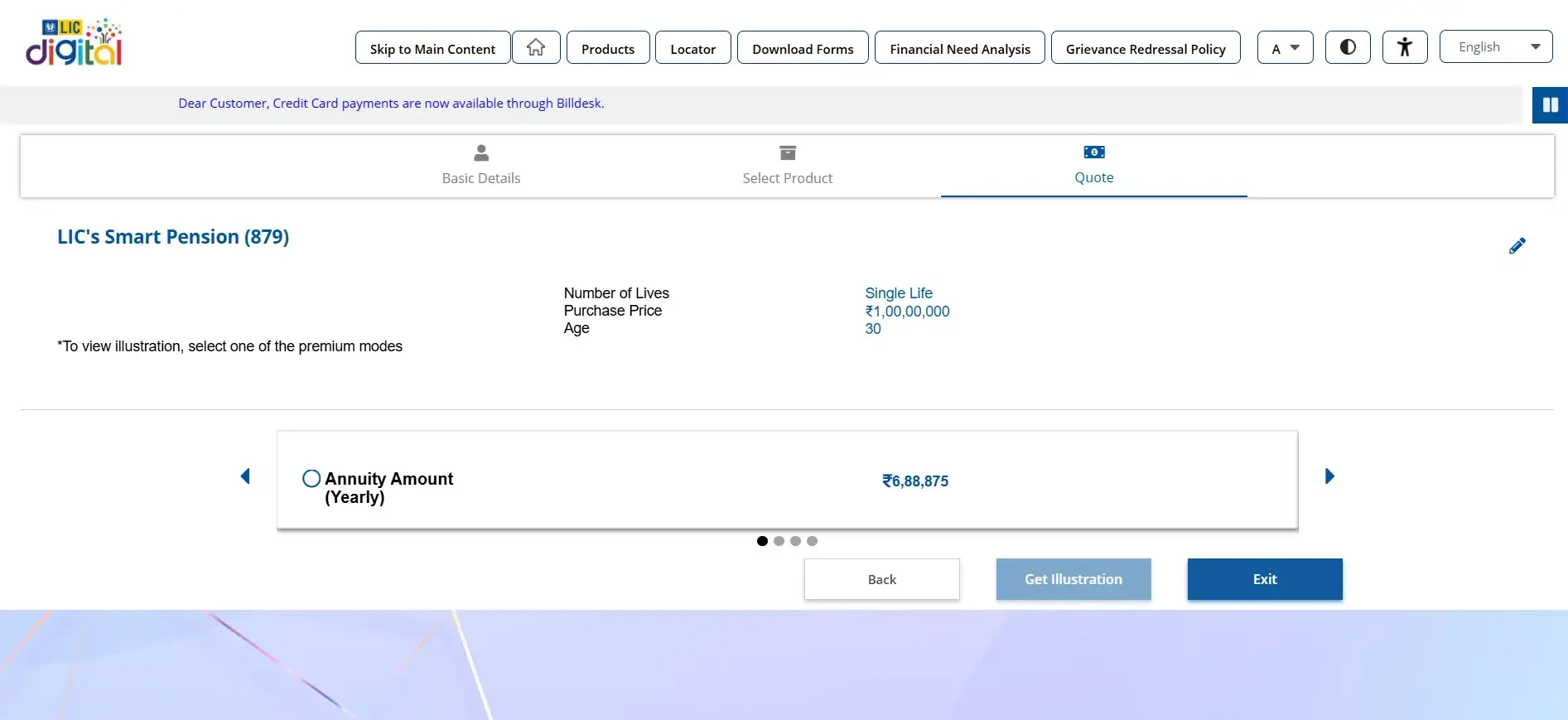Click the ₹6,88,875 annuity amount
The image size is (1568, 720).
coord(915,481)
